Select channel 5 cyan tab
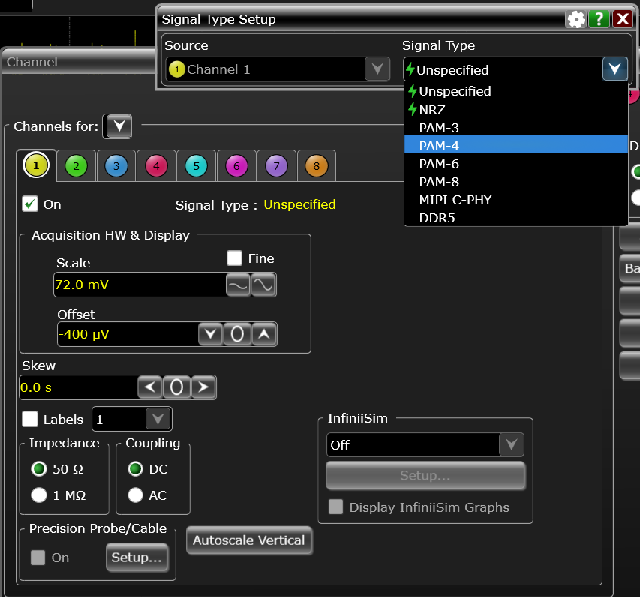640x597 pixels. (196, 166)
